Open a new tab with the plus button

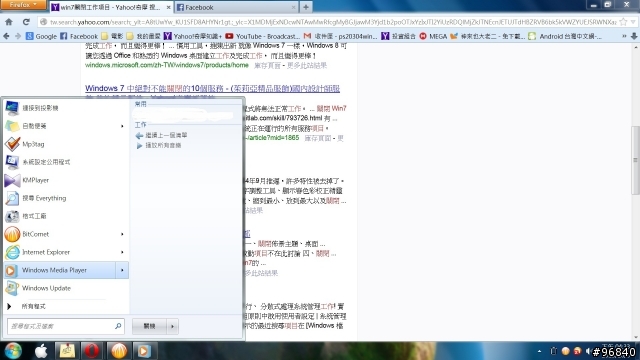(x=306, y=7)
